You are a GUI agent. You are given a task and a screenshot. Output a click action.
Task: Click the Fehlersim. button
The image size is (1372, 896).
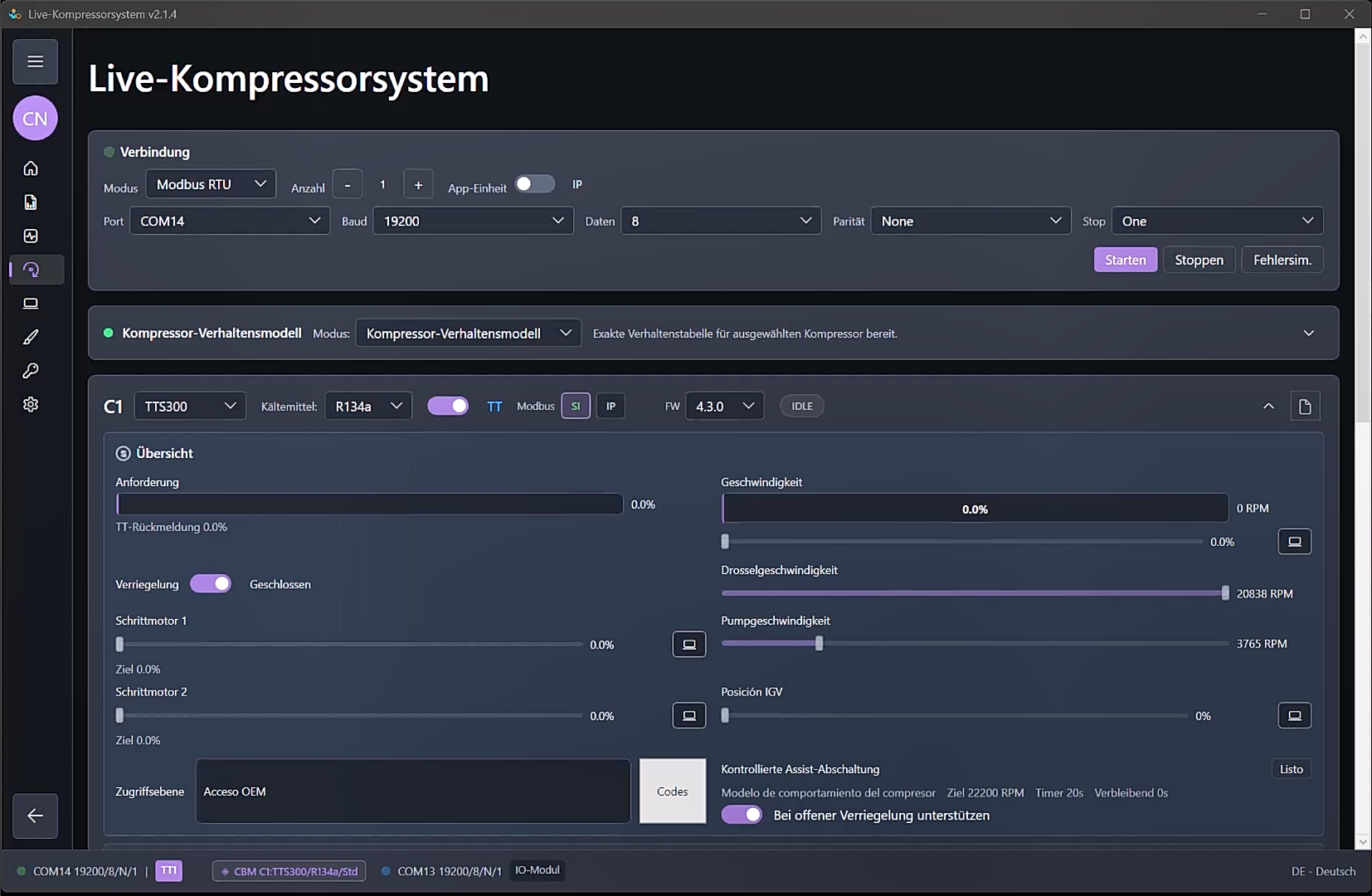click(x=1282, y=260)
